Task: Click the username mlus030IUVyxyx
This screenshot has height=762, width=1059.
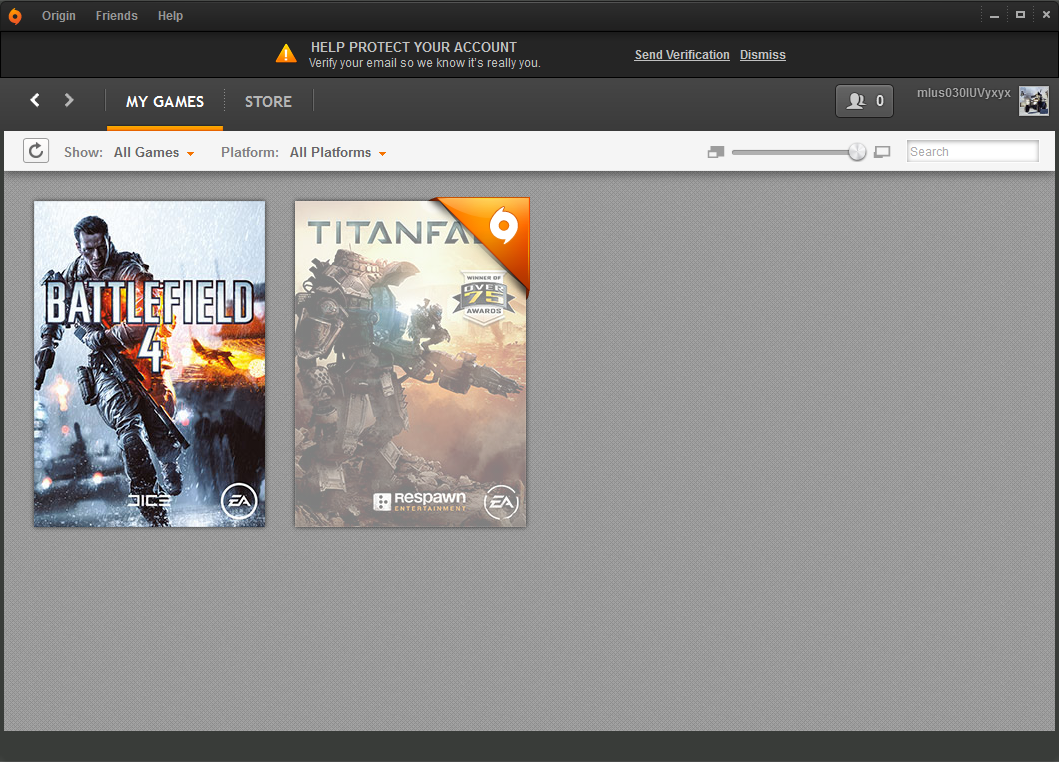Action: pos(964,93)
